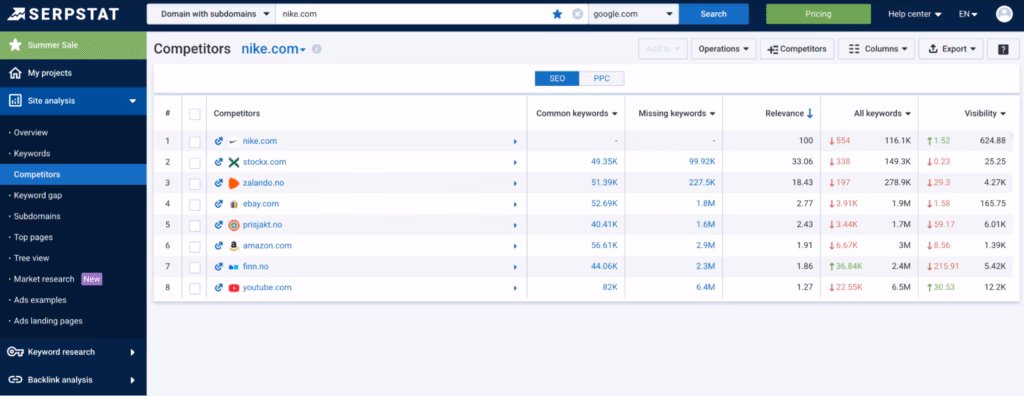This screenshot has width=1024, height=396.
Task: Tick the checkbox for stockx.com row
Action: point(195,163)
